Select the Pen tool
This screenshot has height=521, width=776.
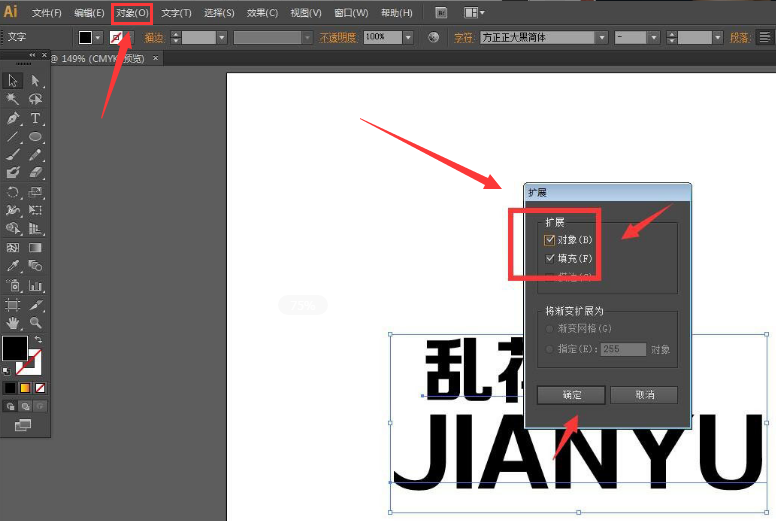tap(13, 118)
